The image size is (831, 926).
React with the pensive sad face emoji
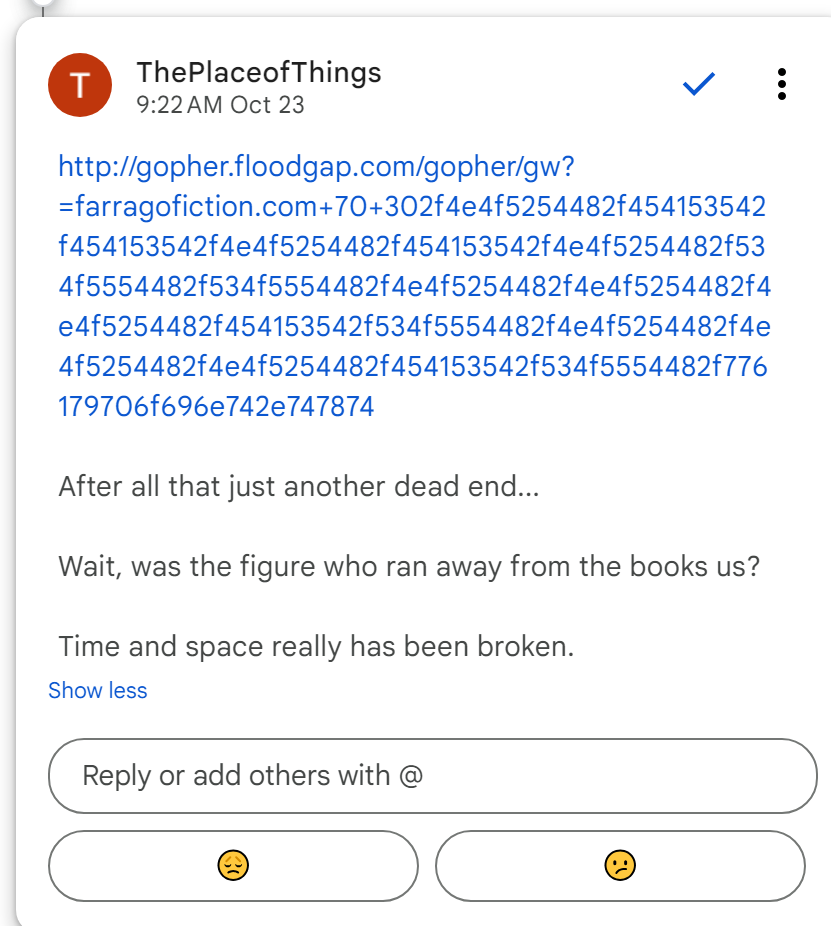click(233, 865)
